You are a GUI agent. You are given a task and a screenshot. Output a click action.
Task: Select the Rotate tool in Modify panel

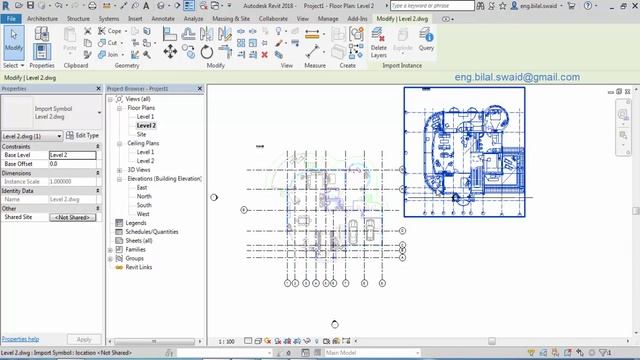pyautogui.click(x=207, y=52)
